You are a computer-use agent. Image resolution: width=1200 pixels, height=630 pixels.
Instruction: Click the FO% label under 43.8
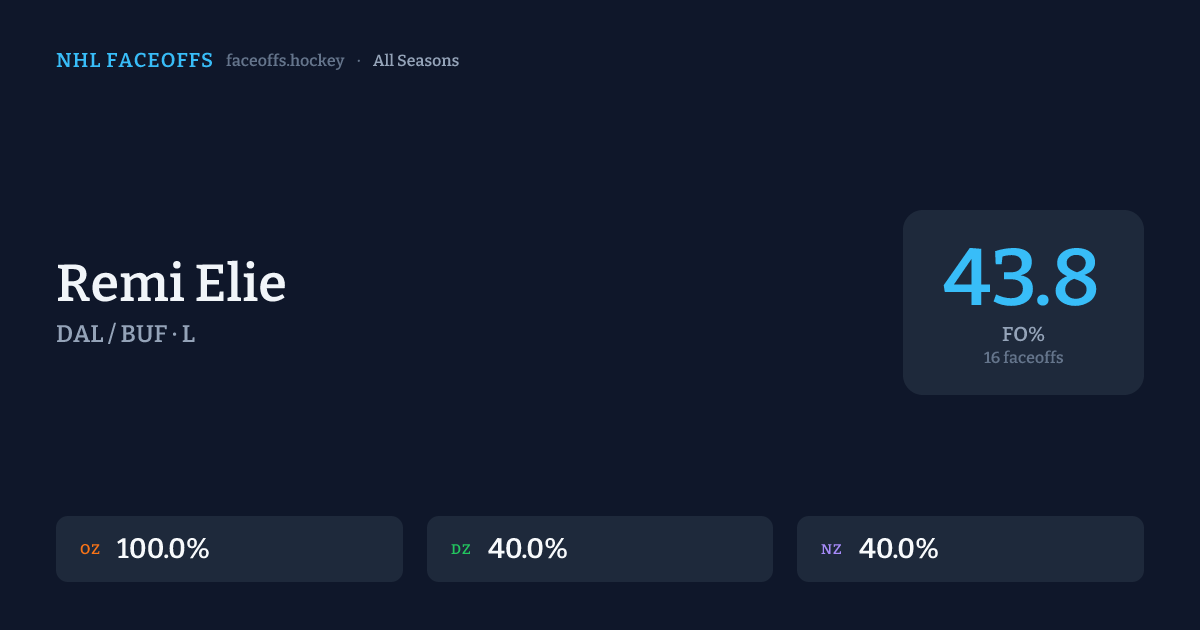[1023, 334]
